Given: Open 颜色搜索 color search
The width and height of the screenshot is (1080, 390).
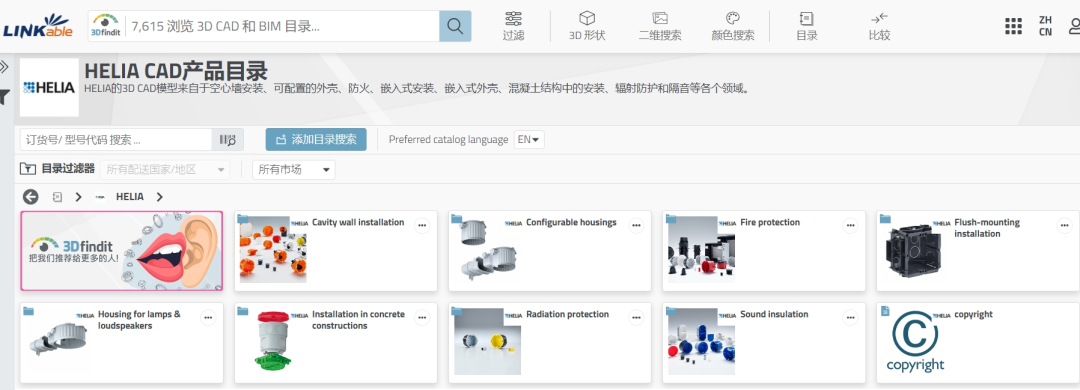Looking at the screenshot, I should coord(733,26).
